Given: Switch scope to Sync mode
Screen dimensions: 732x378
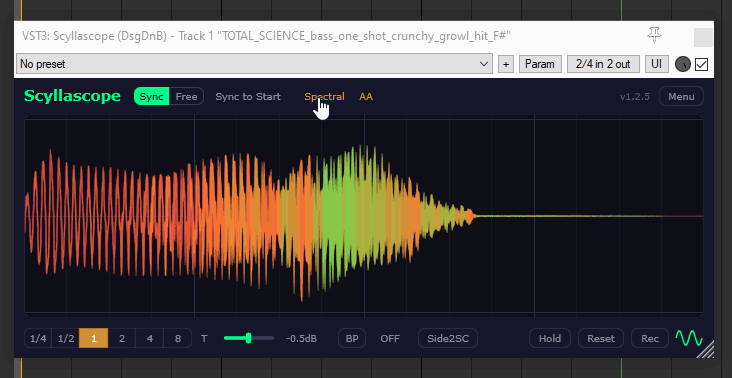Looking at the screenshot, I should pos(152,97).
